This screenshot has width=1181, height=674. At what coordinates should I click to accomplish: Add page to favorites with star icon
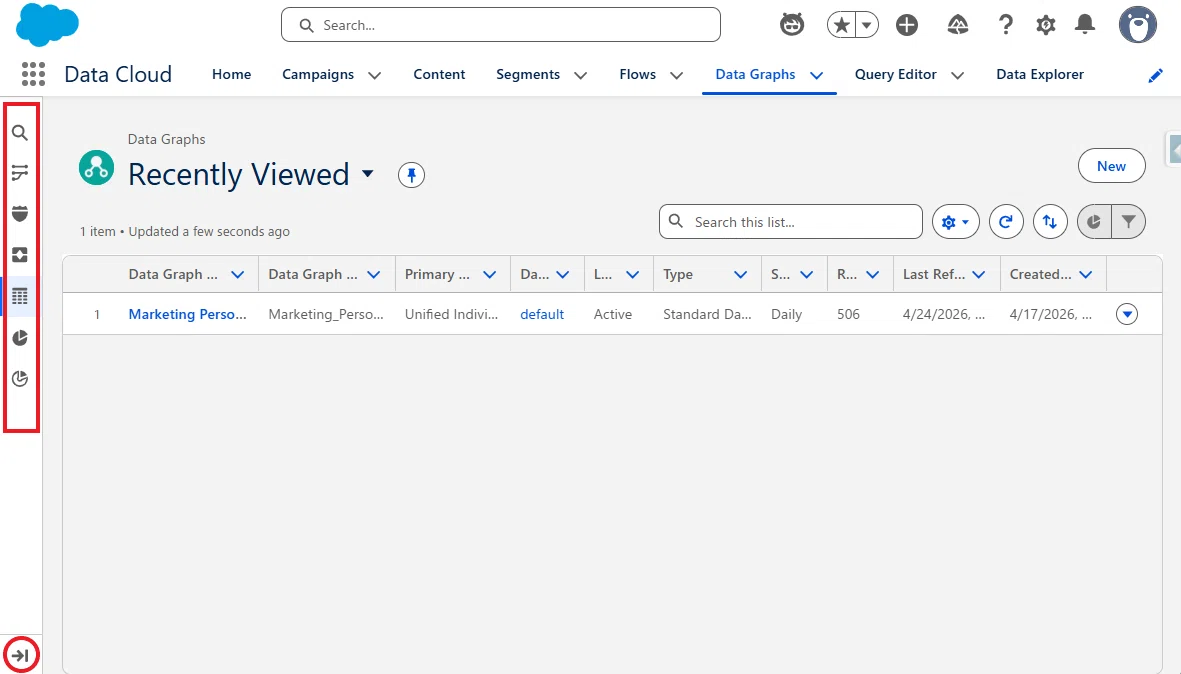coord(842,25)
